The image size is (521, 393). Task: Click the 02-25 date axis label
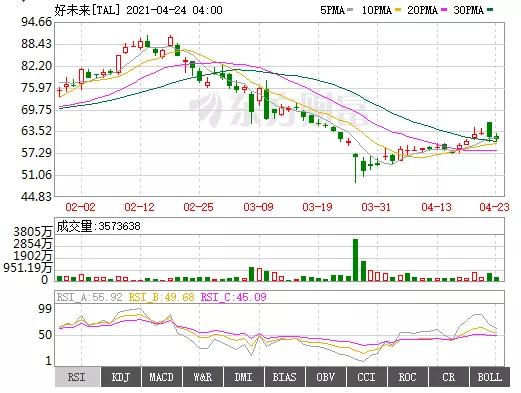199,207
